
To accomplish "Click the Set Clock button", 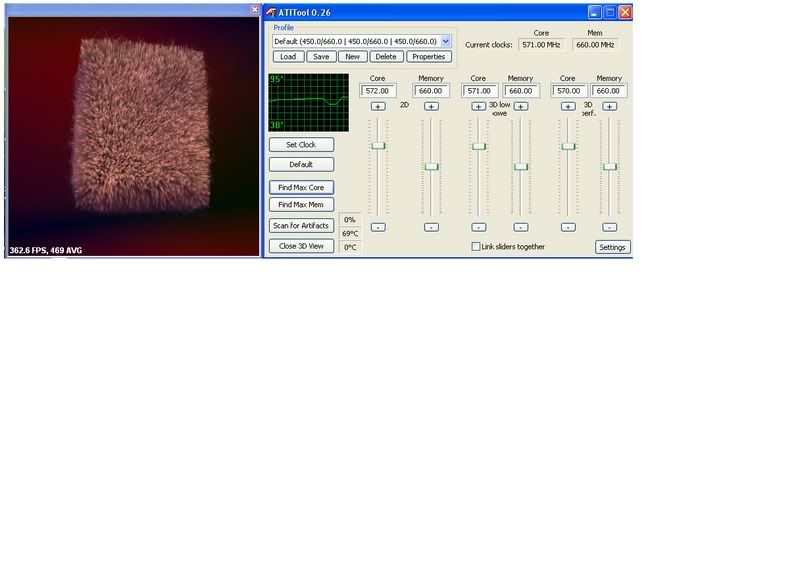I will pyautogui.click(x=301, y=144).
